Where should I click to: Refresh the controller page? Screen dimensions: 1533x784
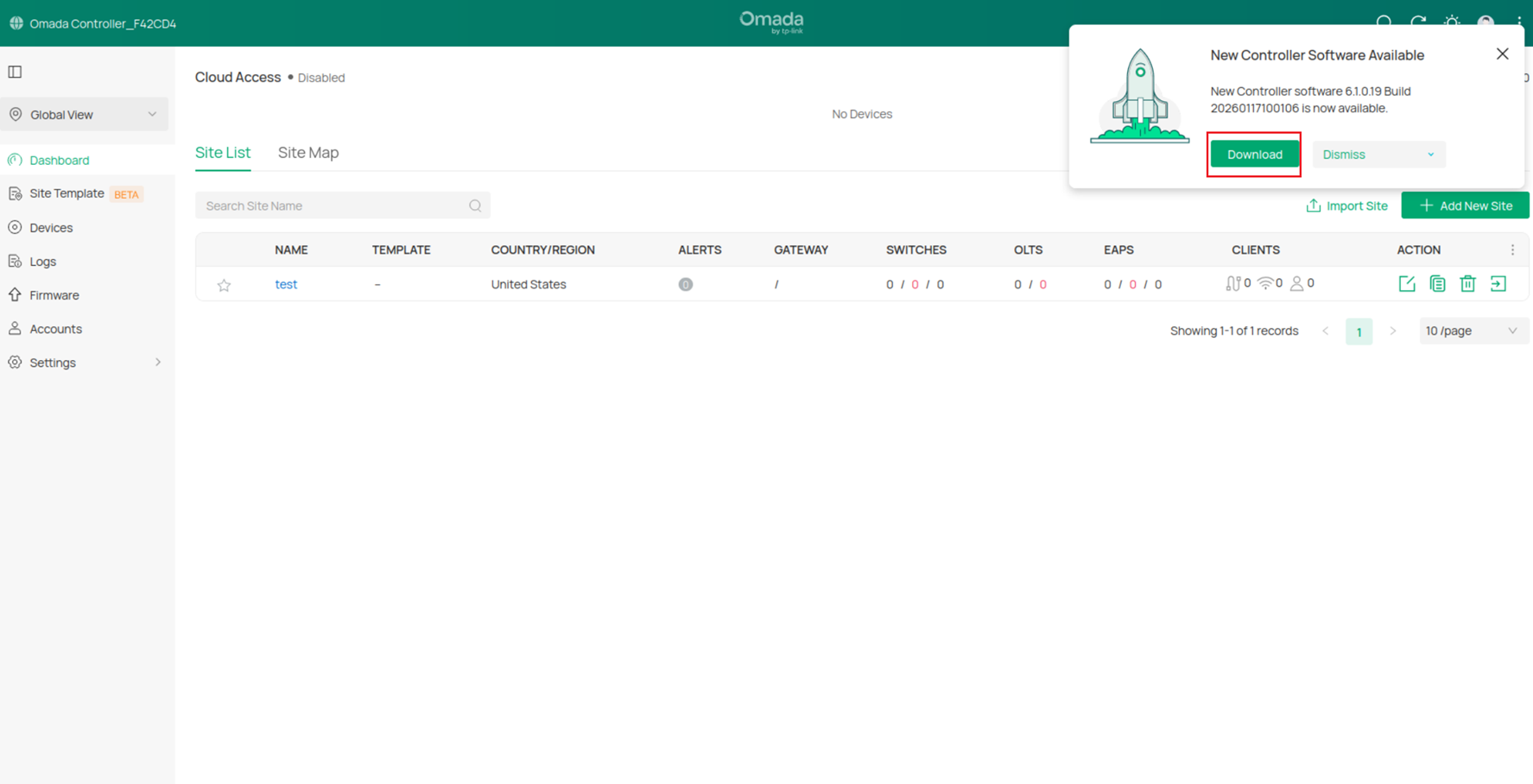click(x=1417, y=22)
